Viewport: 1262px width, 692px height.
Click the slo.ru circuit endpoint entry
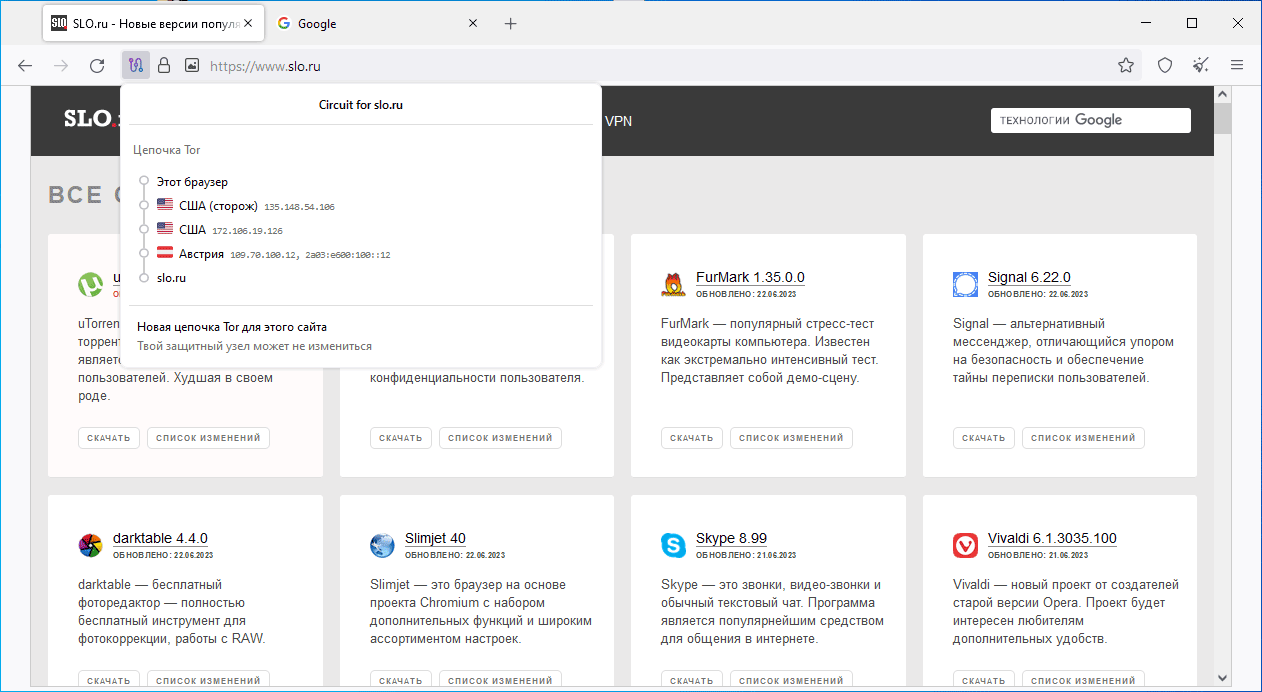[171, 278]
